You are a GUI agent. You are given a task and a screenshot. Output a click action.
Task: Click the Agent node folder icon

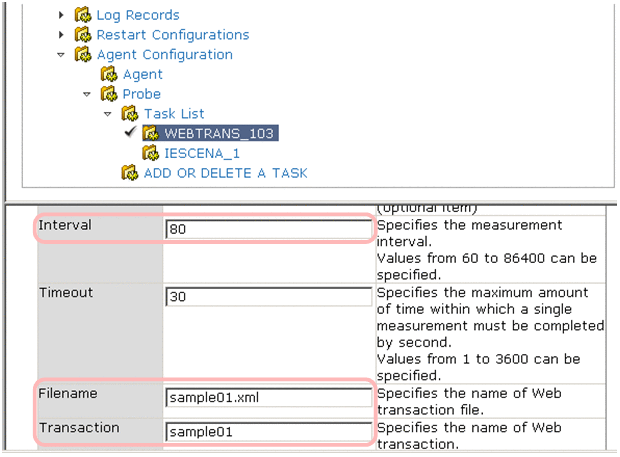click(x=109, y=75)
